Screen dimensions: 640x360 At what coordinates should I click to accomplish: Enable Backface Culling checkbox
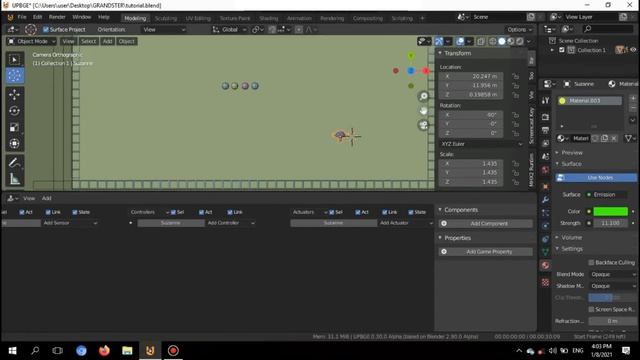pyautogui.click(x=591, y=262)
